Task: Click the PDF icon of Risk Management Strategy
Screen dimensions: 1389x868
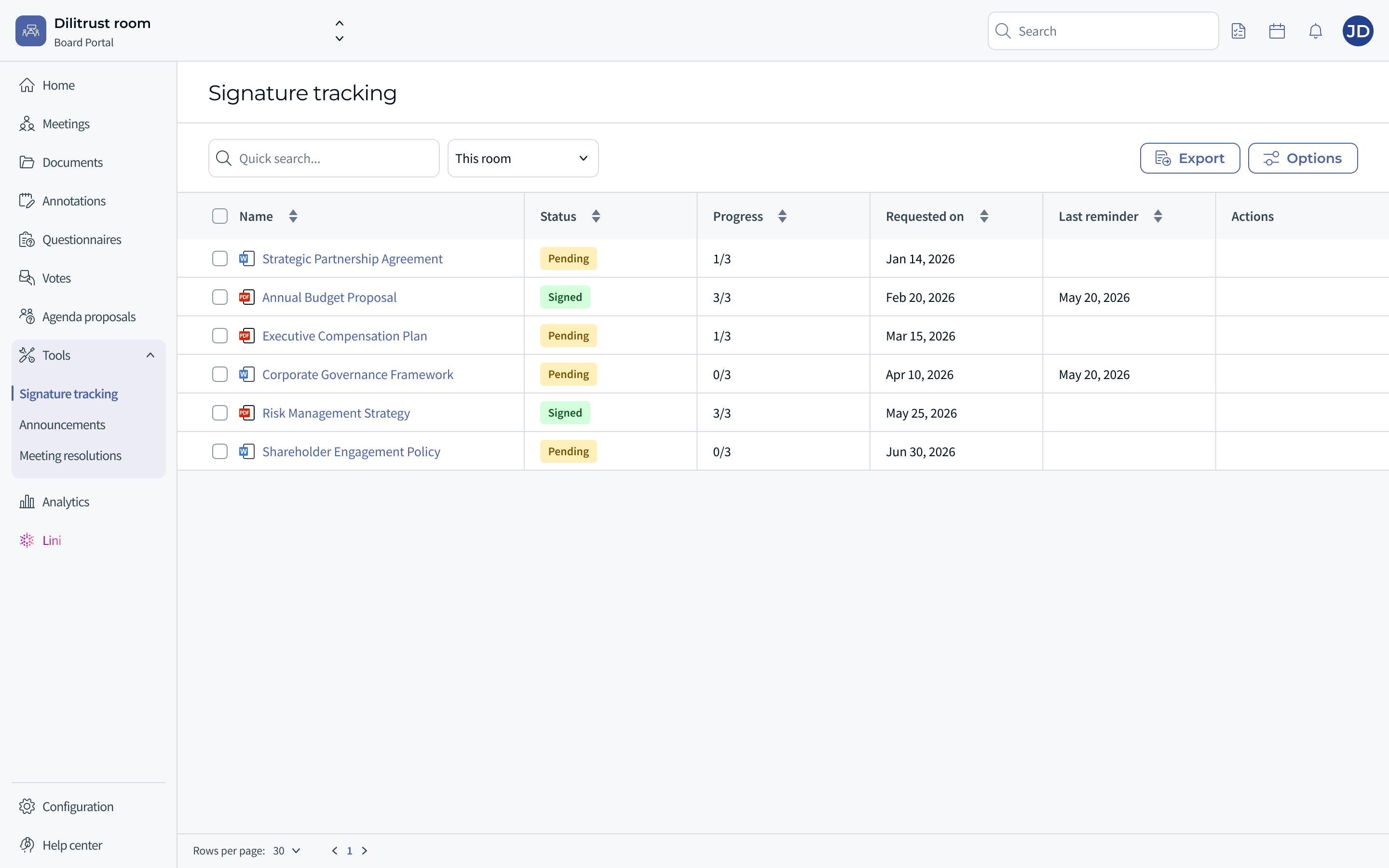Action: coord(247,413)
